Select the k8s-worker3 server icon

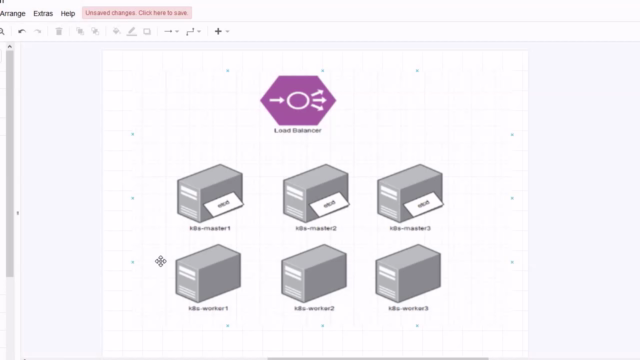(x=408, y=273)
